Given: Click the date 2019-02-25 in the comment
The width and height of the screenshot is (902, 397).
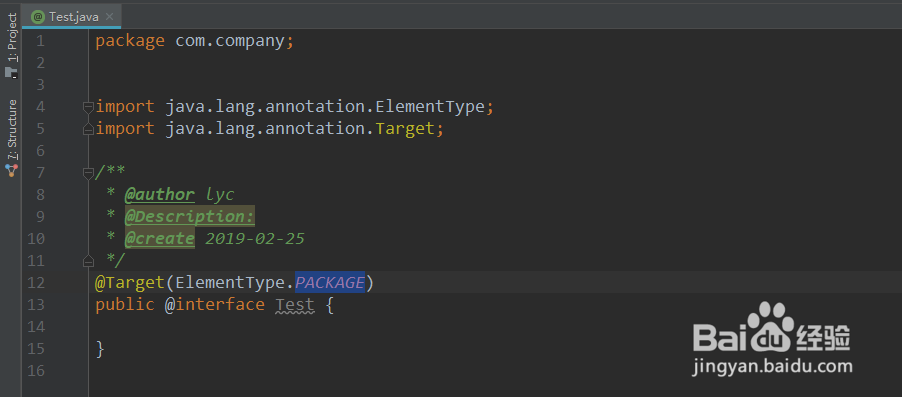Looking at the screenshot, I should point(255,238).
